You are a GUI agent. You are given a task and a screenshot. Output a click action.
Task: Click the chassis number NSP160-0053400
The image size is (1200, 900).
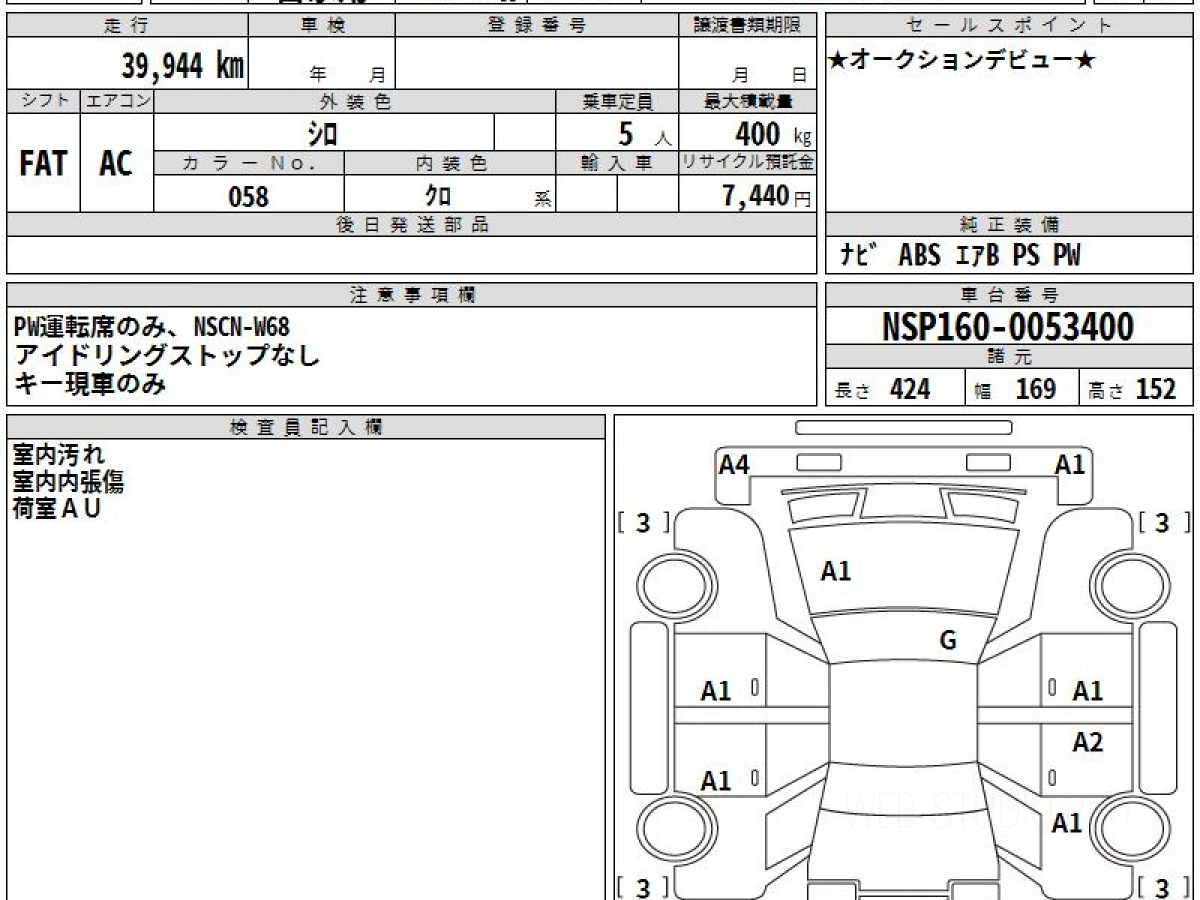click(x=1008, y=327)
